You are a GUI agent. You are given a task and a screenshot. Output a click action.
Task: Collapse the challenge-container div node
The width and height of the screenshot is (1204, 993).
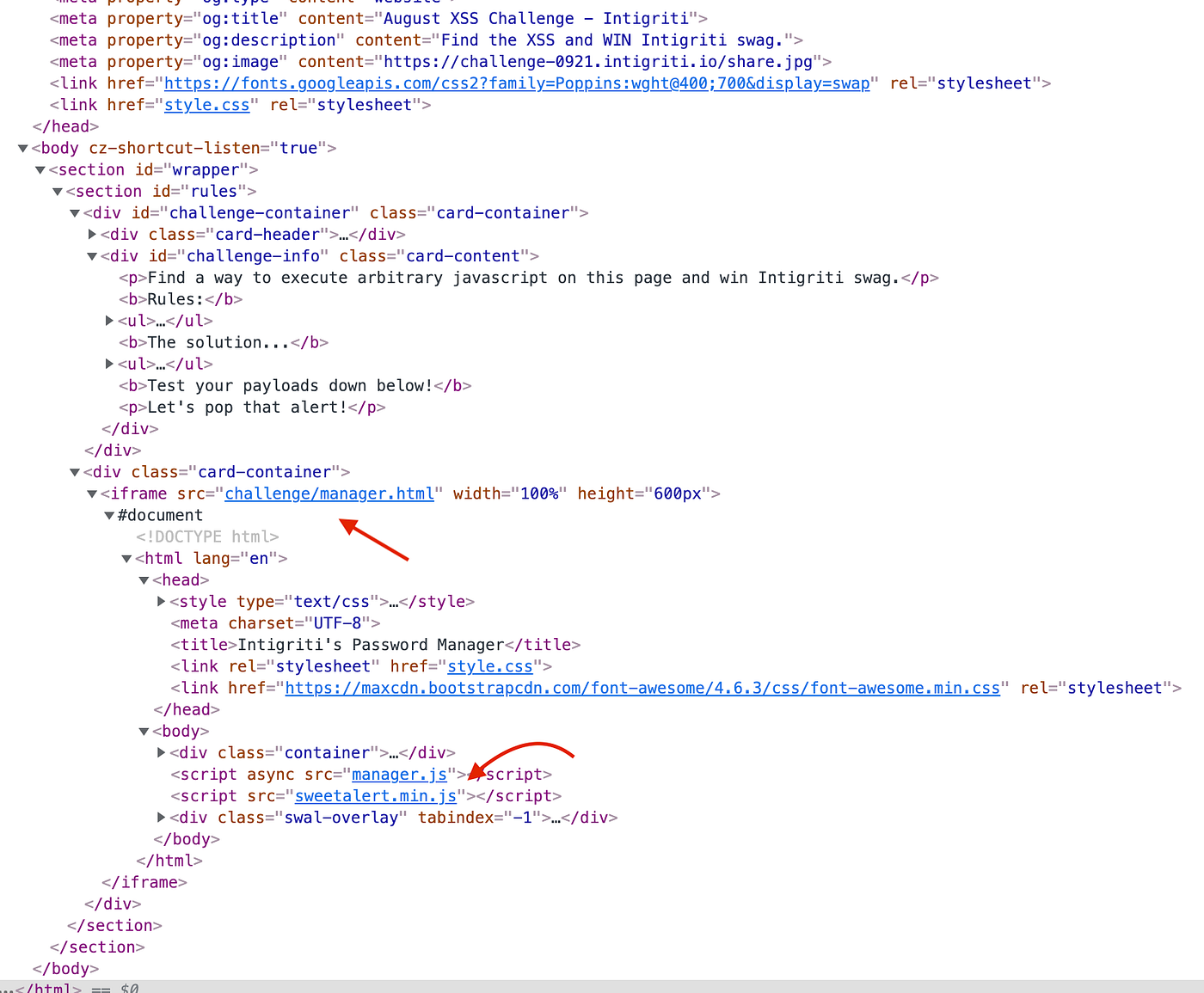(75, 213)
